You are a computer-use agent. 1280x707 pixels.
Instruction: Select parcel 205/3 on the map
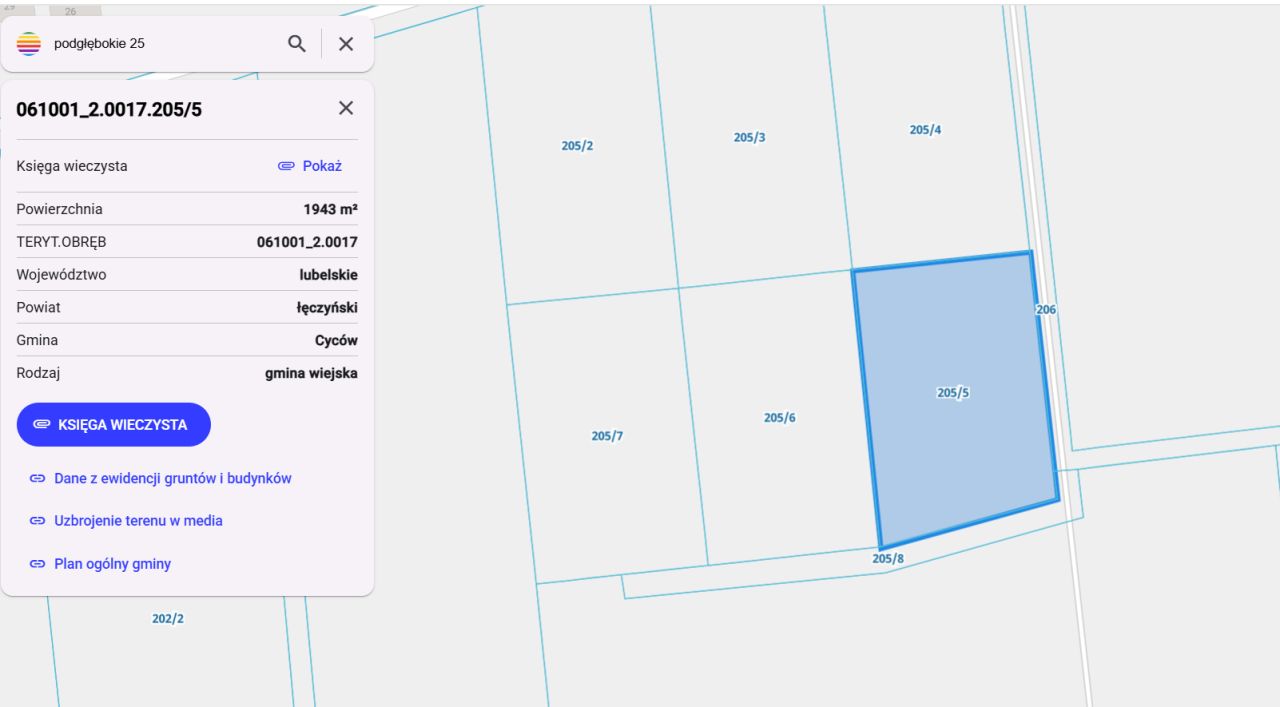[749, 138]
